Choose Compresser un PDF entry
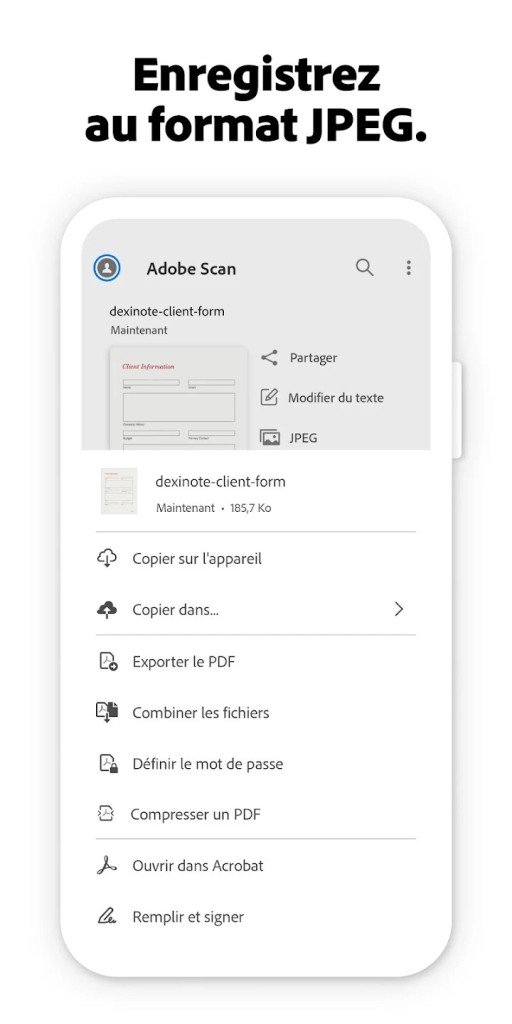This screenshot has height=1024, width=512. click(x=256, y=814)
